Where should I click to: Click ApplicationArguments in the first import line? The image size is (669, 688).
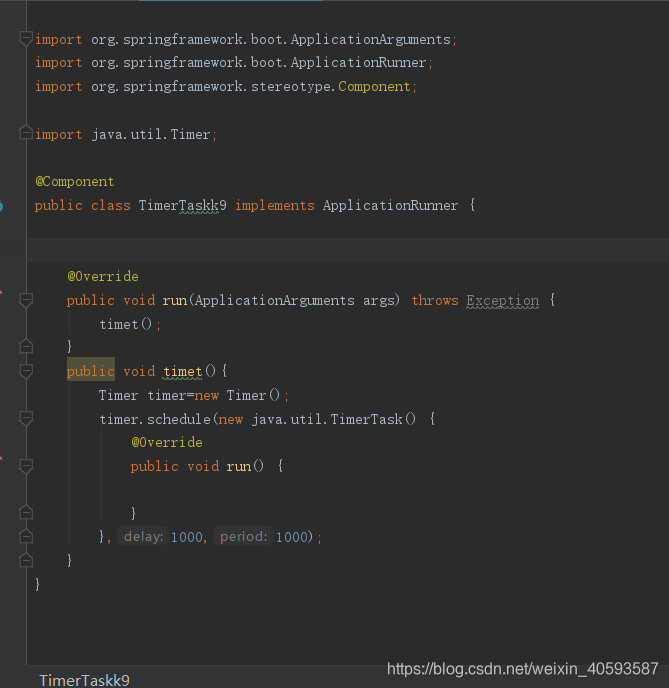coord(371,39)
